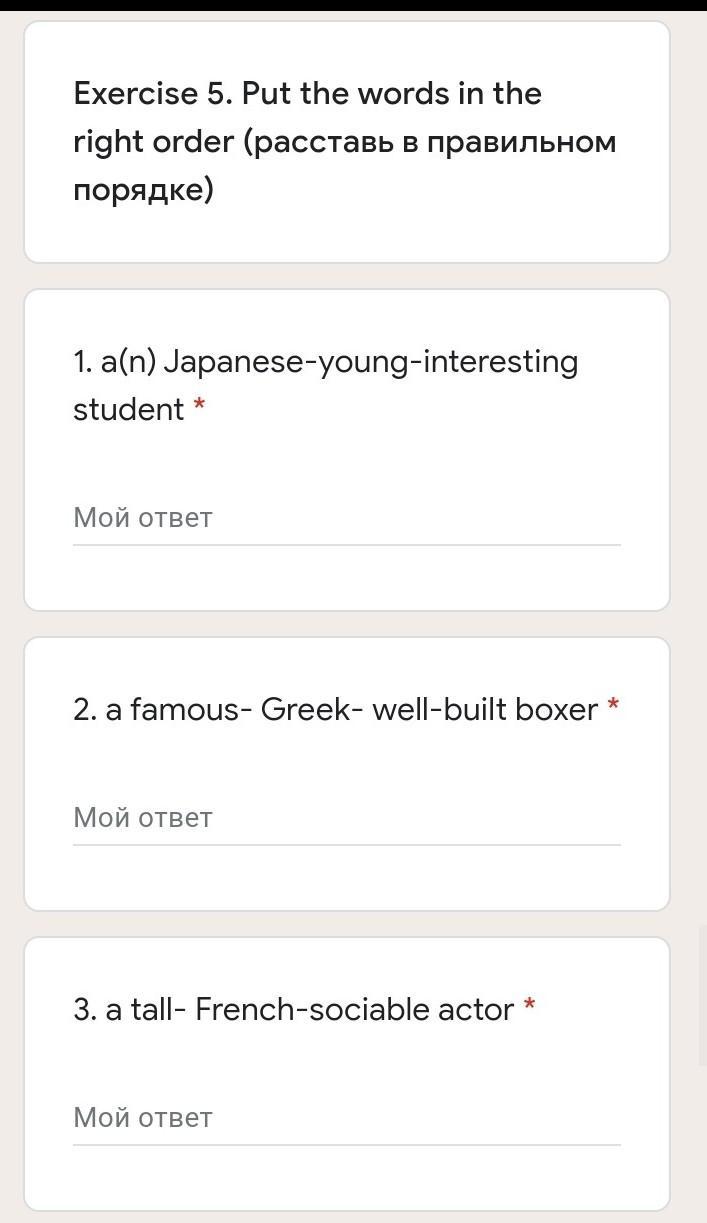The width and height of the screenshot is (707, 1223).
Task: Click the answer field under the boxer question
Action: pyautogui.click(x=346, y=818)
